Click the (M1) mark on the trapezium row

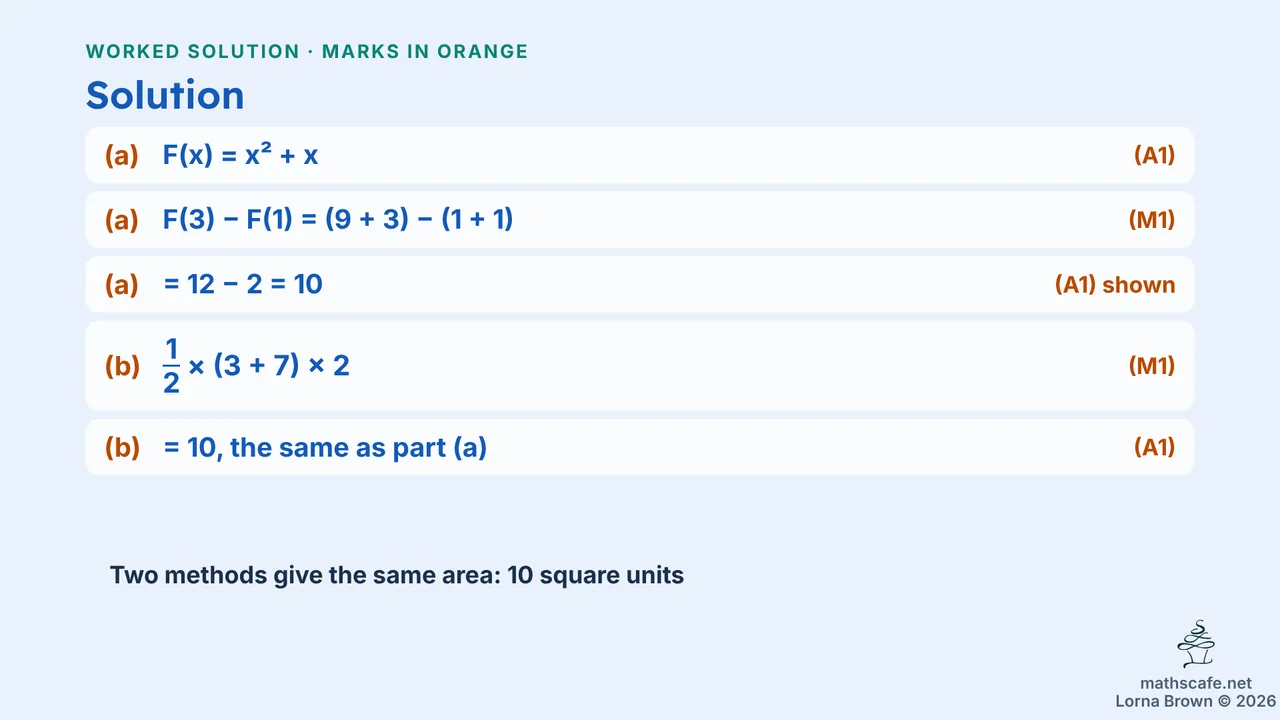coord(1152,366)
